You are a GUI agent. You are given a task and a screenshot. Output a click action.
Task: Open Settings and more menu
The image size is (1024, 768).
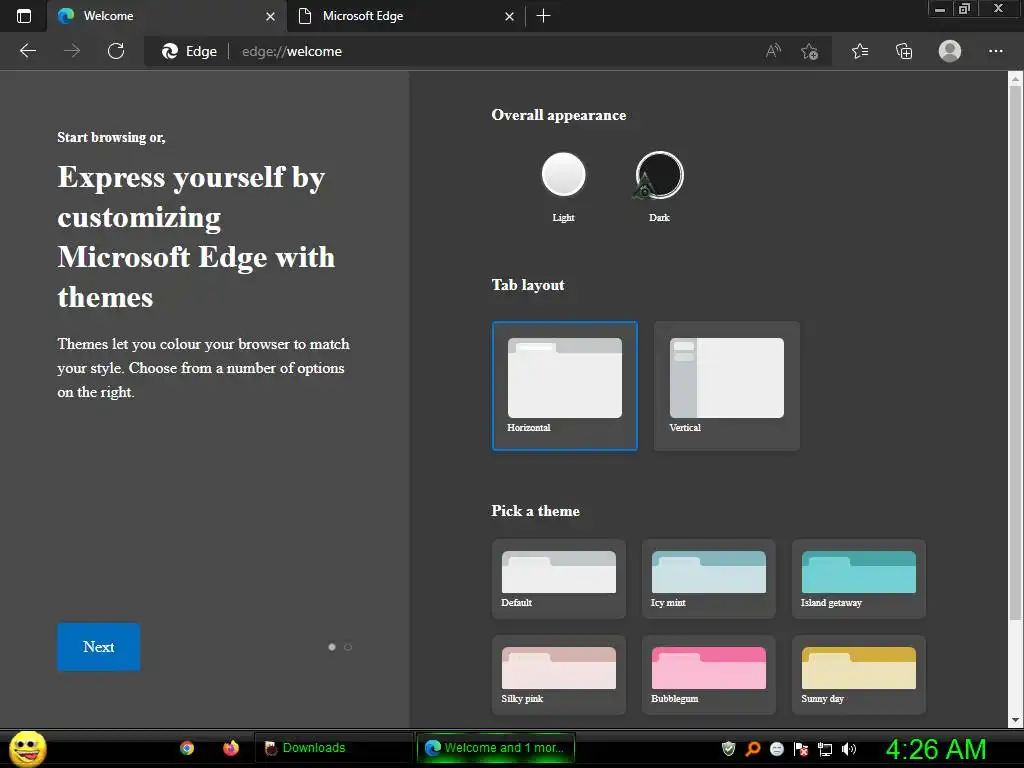tap(995, 51)
